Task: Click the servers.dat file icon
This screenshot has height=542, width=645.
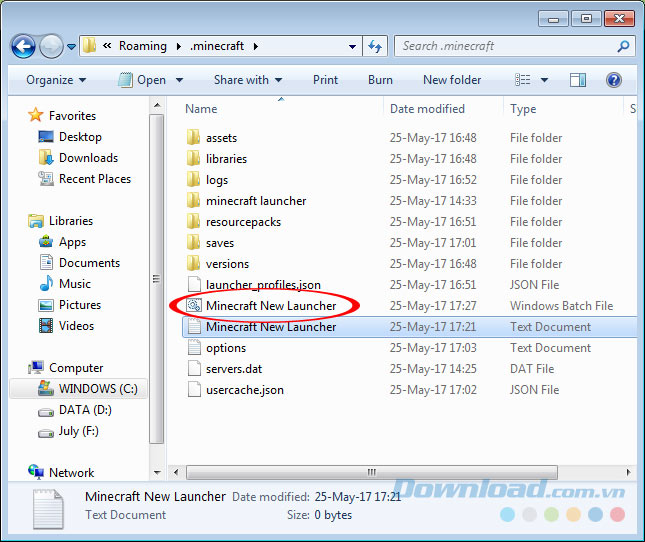Action: pyautogui.click(x=194, y=368)
